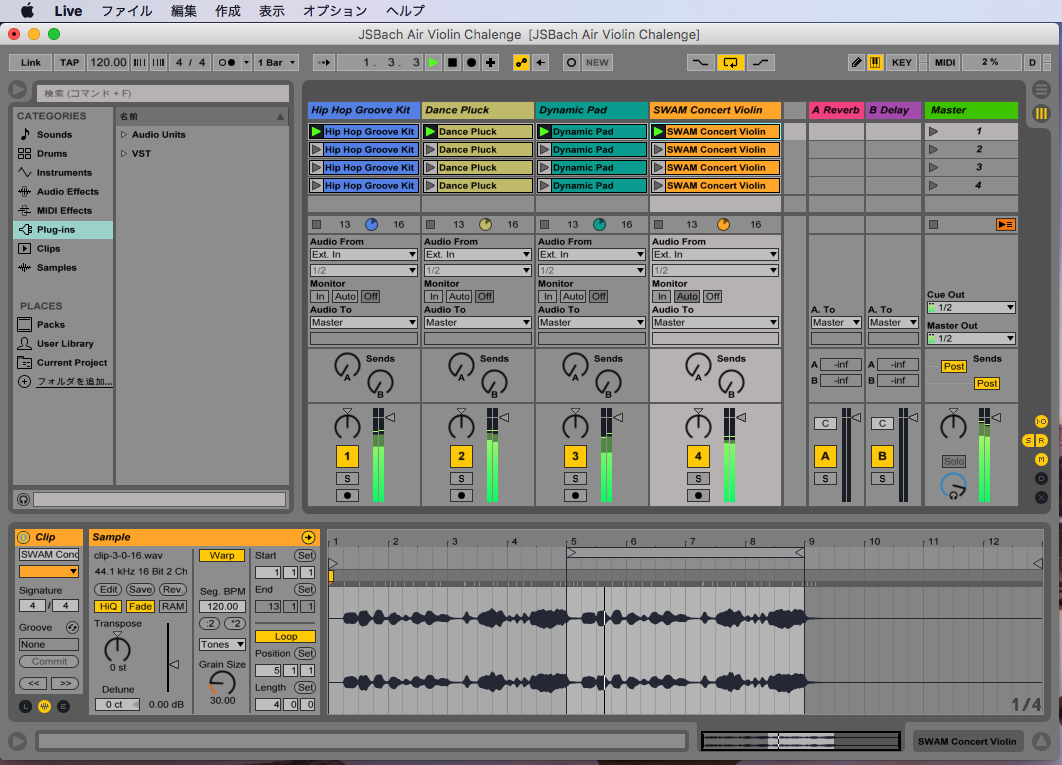Toggle the clip Envelopes box E
Image resolution: width=1062 pixels, height=765 pixels.
63,707
